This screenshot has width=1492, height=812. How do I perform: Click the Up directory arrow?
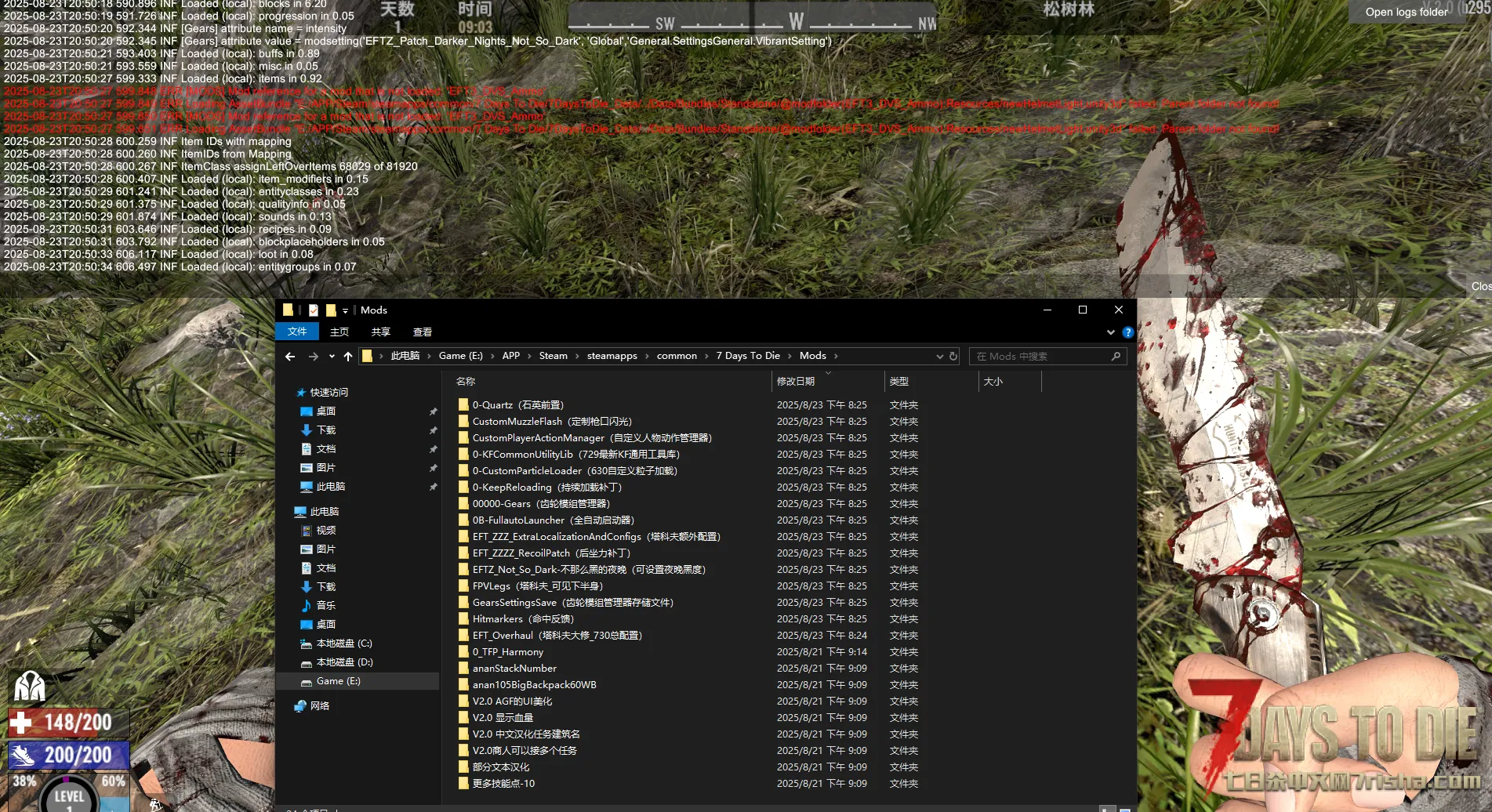[x=348, y=357]
